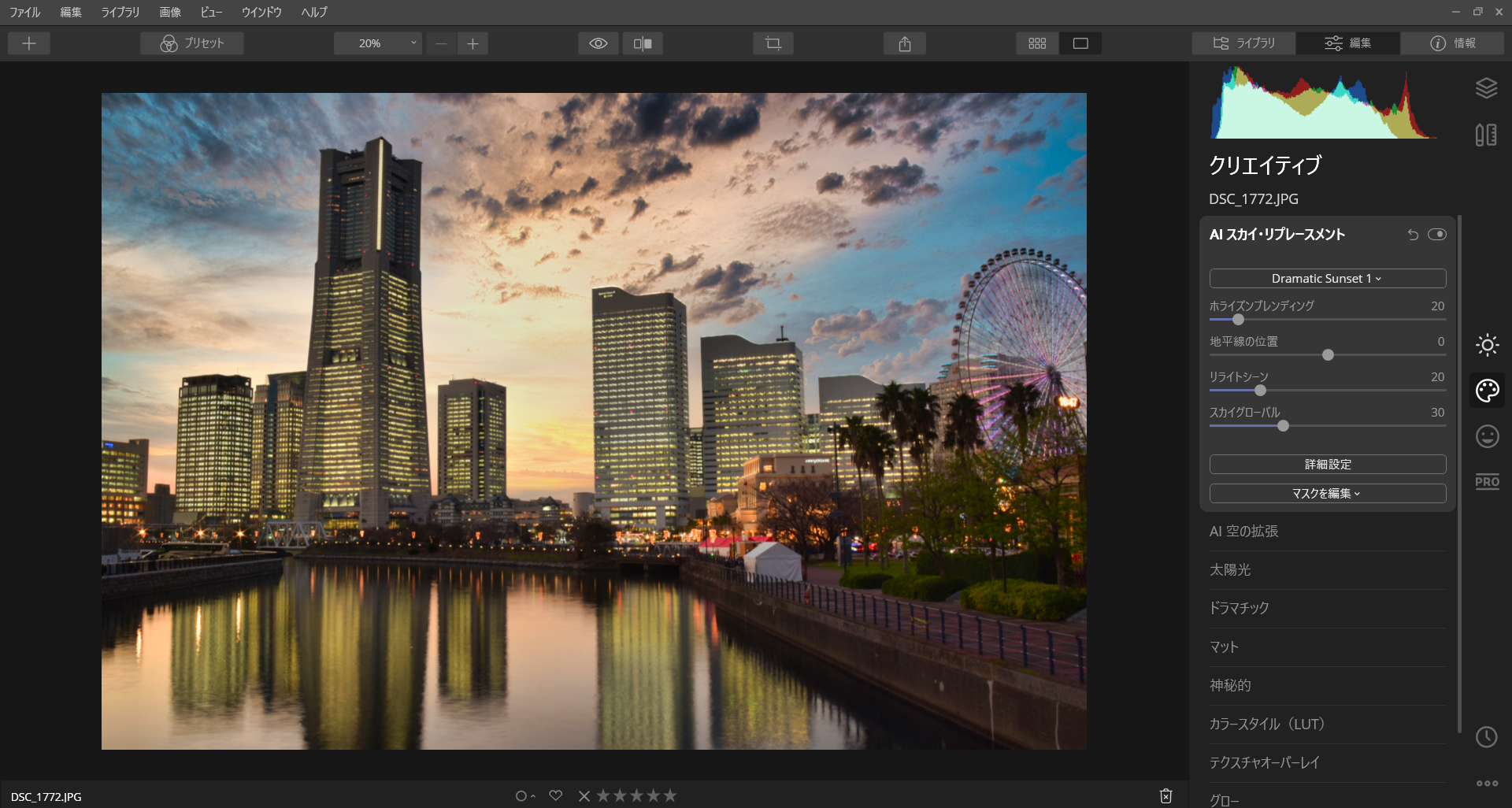Viewport: 1512px width, 808px height.
Task: Toggle the favorite heart for DSC_1772.JPG
Action: pyautogui.click(x=556, y=795)
